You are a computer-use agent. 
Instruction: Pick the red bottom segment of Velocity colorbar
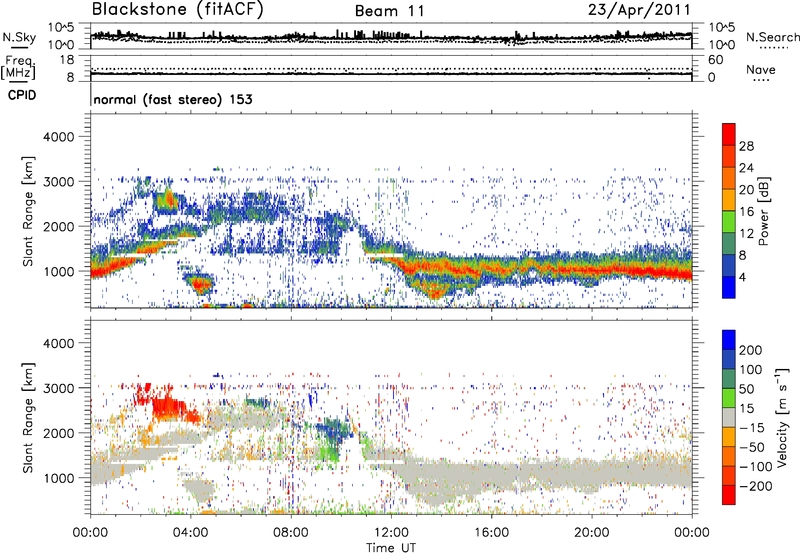(x=729, y=495)
